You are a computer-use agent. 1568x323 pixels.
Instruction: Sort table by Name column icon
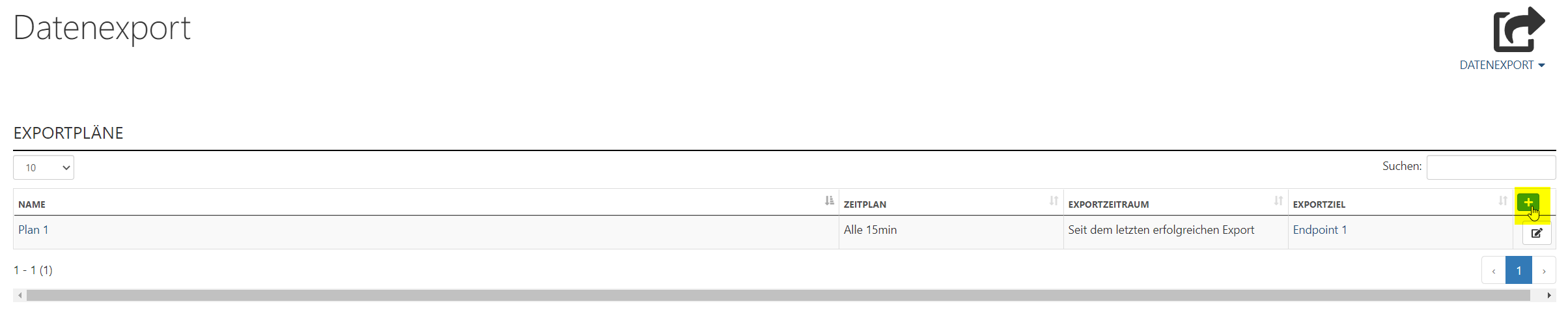(x=829, y=201)
